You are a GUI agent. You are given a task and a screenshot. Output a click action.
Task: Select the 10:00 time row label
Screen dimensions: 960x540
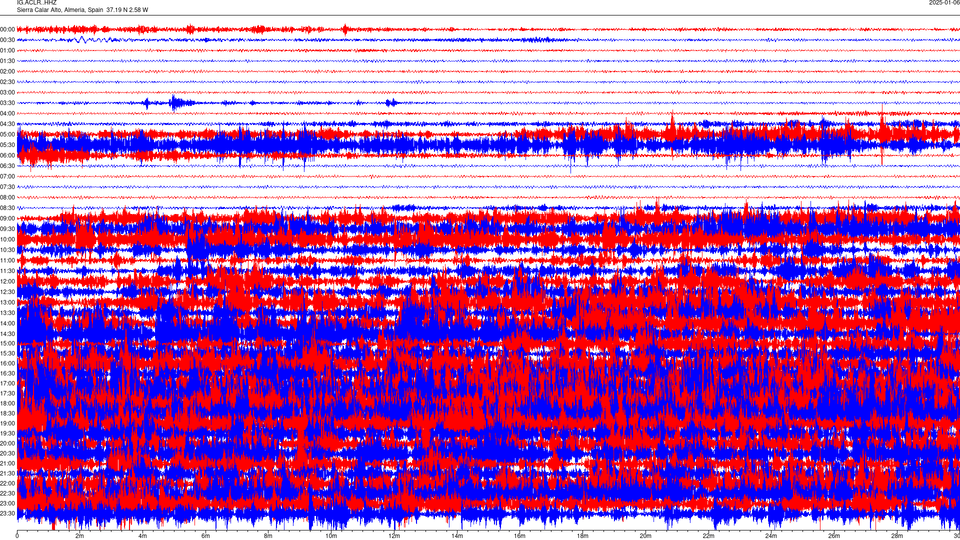point(7,239)
